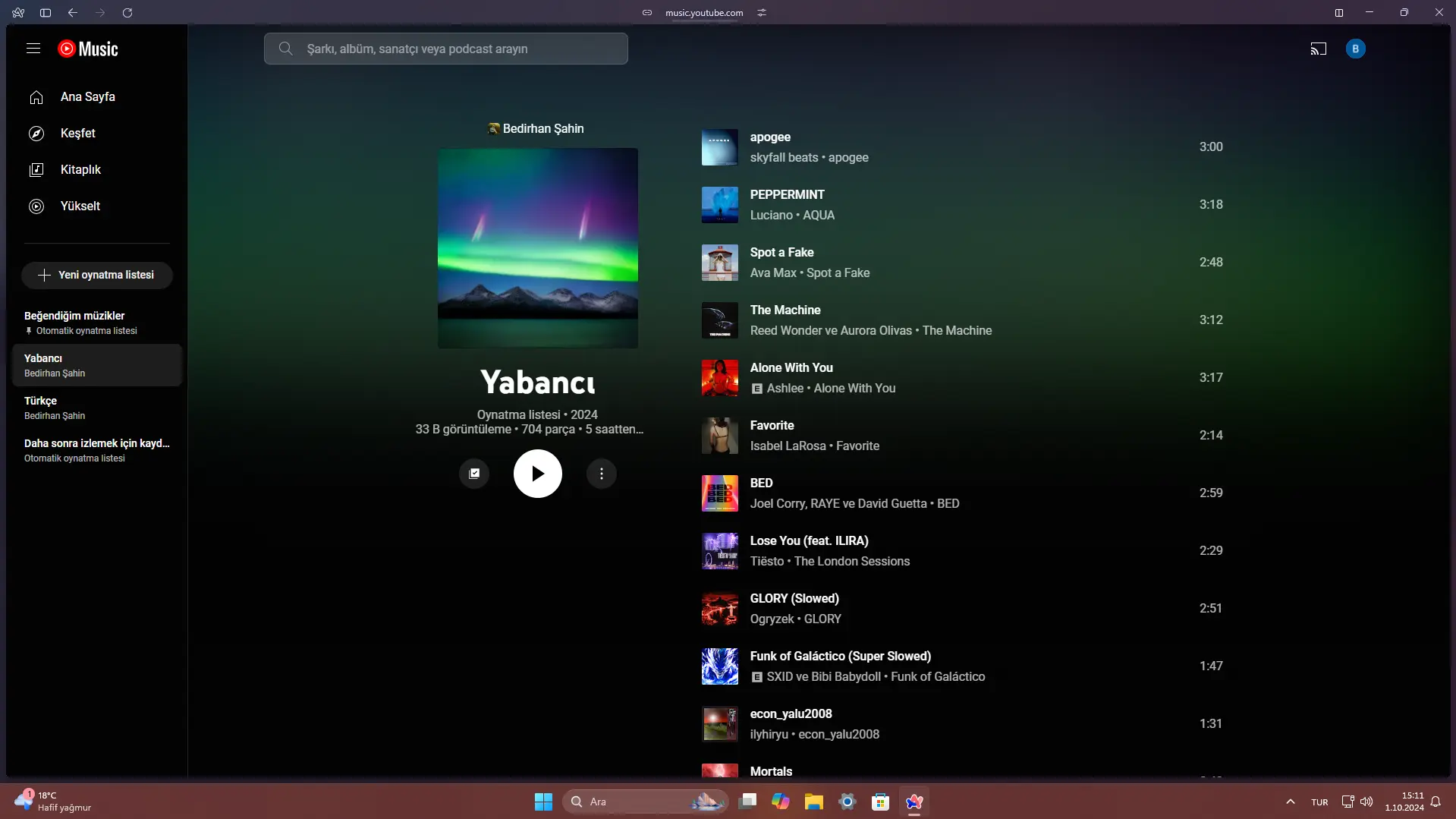Open the volume control in tray
This screenshot has height=819, width=1456.
click(1366, 802)
